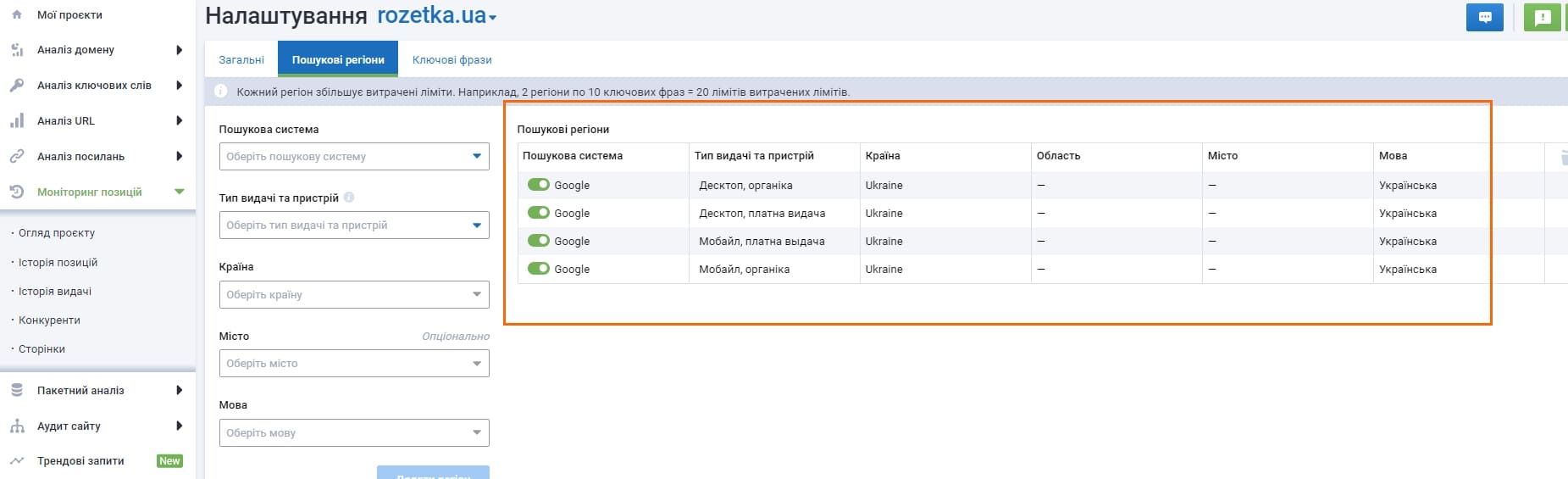The width and height of the screenshot is (1568, 479).
Task: Click the info icon beside Тип видачі та пристрій
Action: pos(349,198)
